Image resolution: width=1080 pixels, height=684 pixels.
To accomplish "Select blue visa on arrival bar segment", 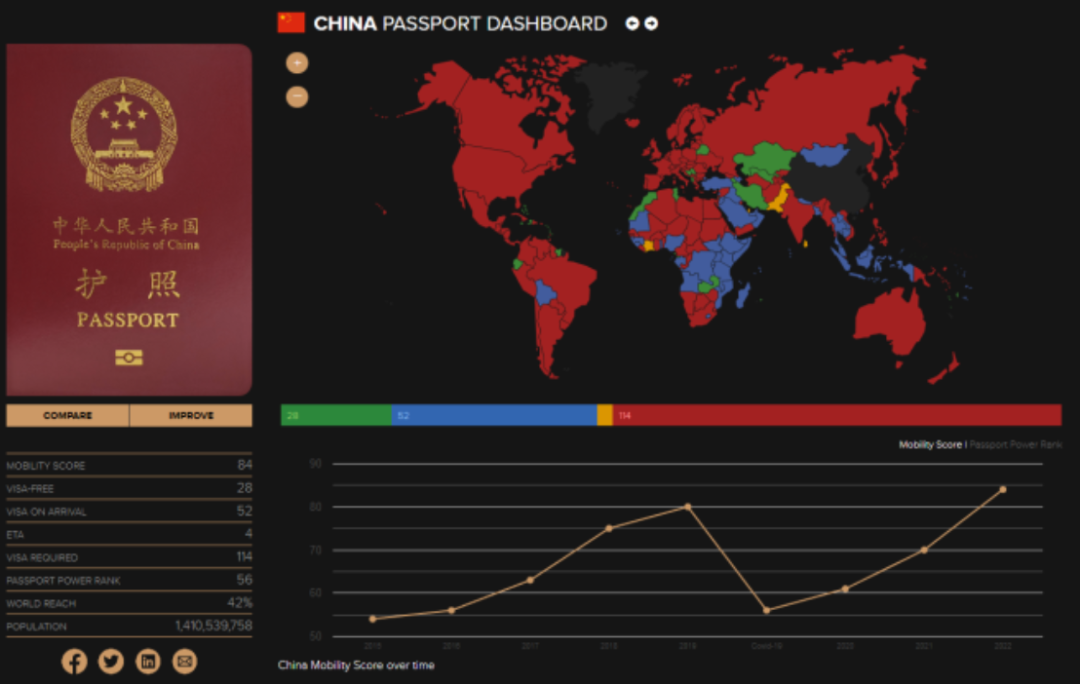I will [x=494, y=415].
